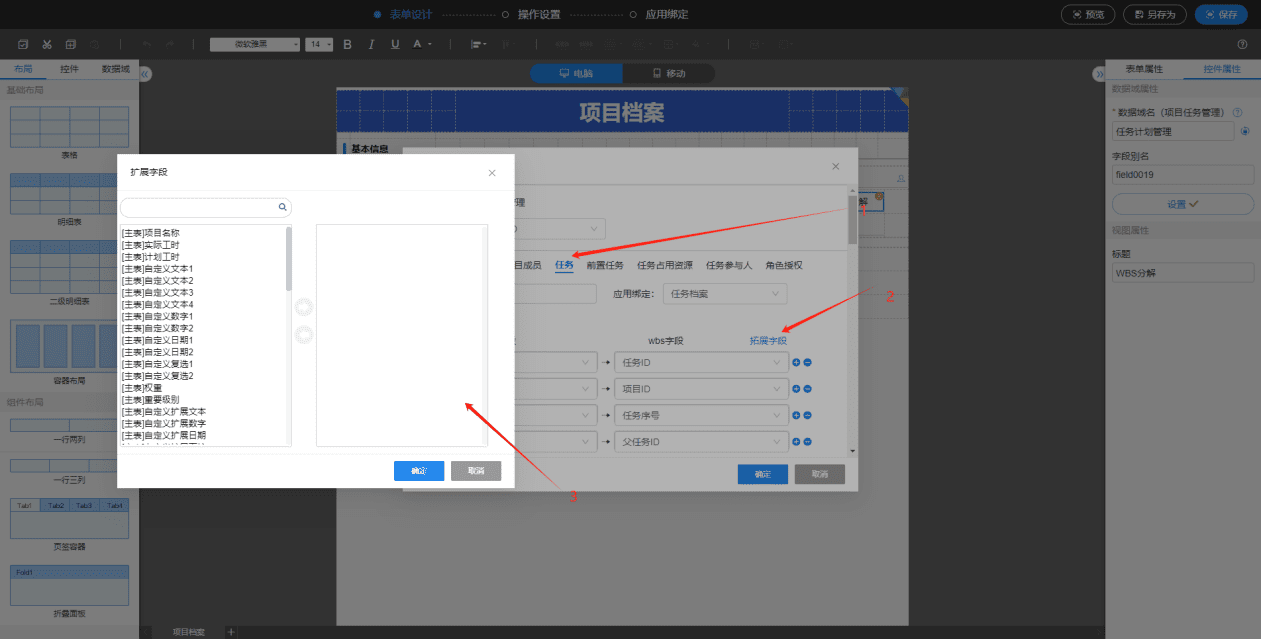The height and width of the screenshot is (639, 1261).
Task: Click the field list vertical scrollbar
Action: 289,259
